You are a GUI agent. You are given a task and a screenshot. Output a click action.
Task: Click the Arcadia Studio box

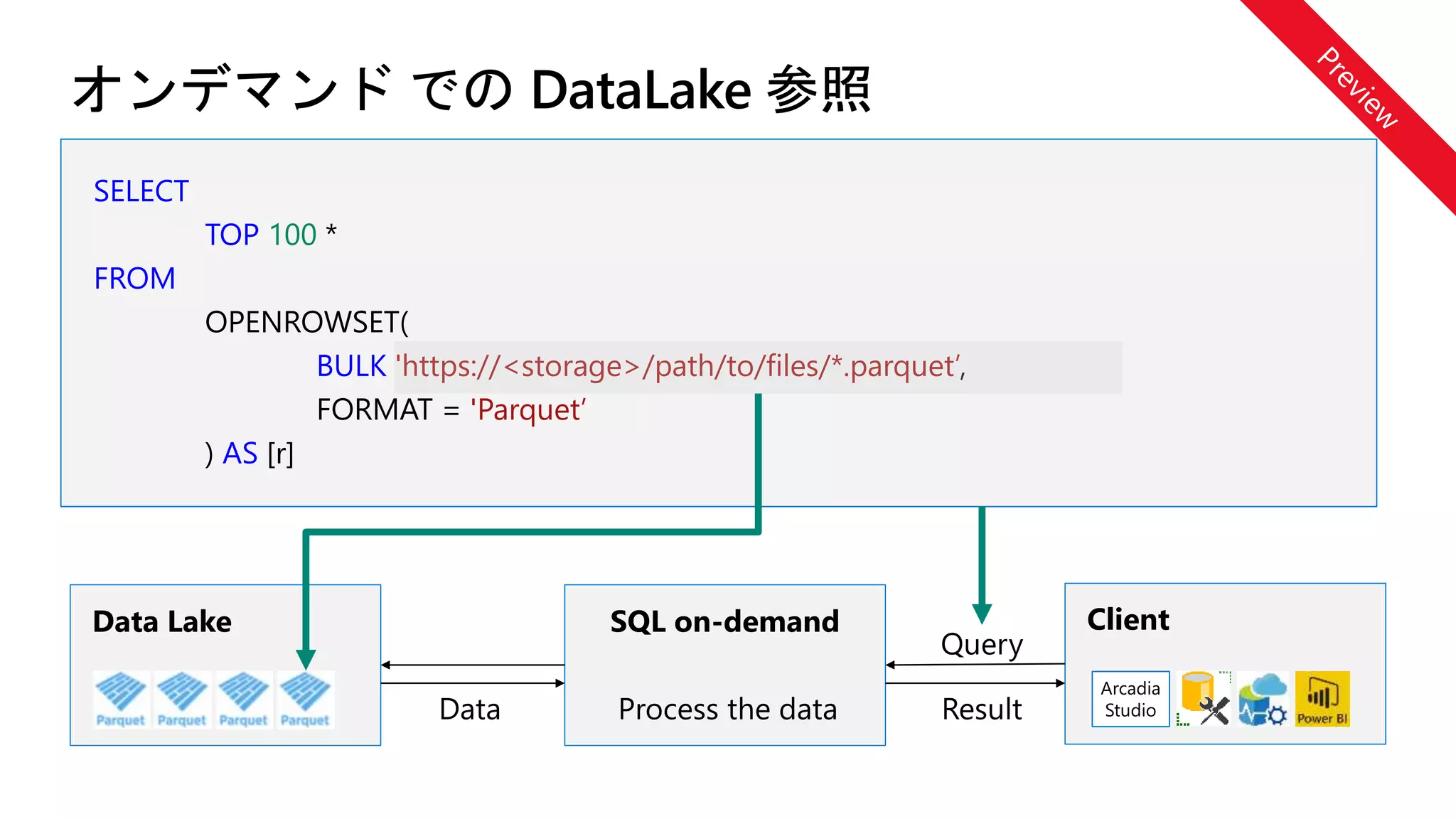pos(1130,699)
